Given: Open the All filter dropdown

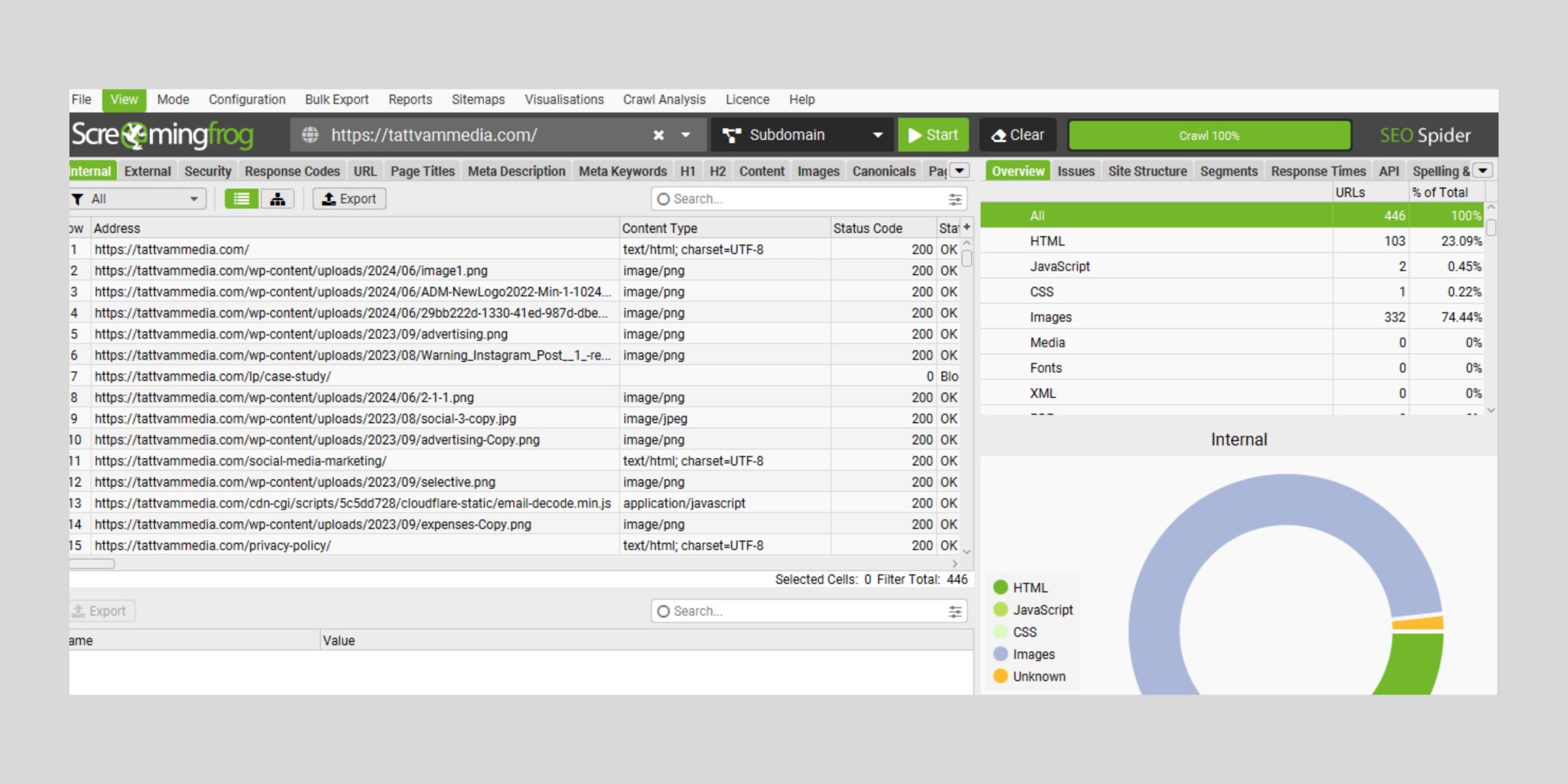Looking at the screenshot, I should [x=137, y=199].
